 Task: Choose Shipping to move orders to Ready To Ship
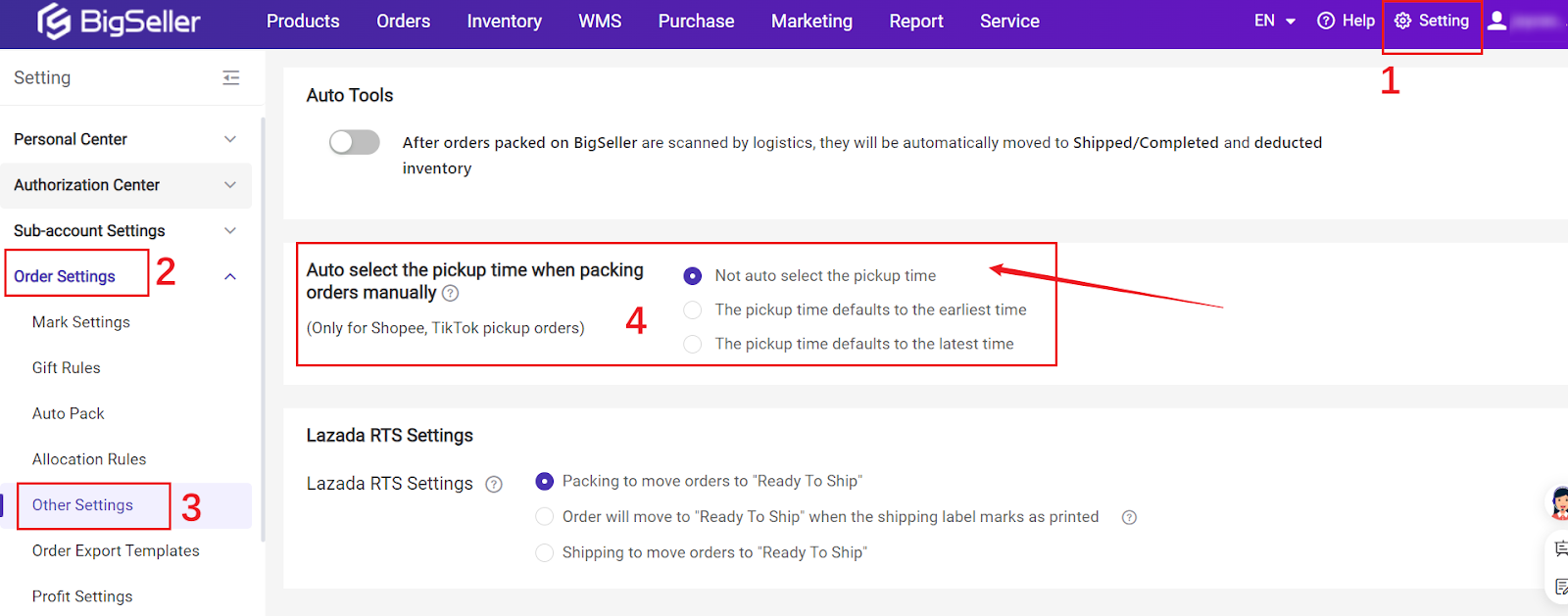point(544,553)
